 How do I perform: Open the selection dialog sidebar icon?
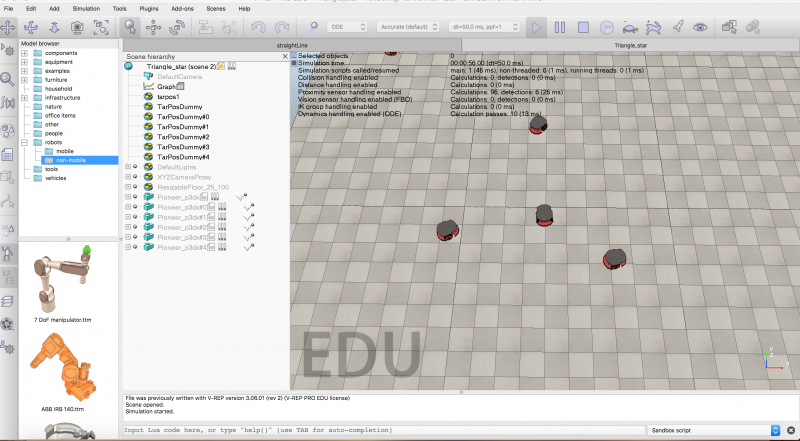coord(7,229)
